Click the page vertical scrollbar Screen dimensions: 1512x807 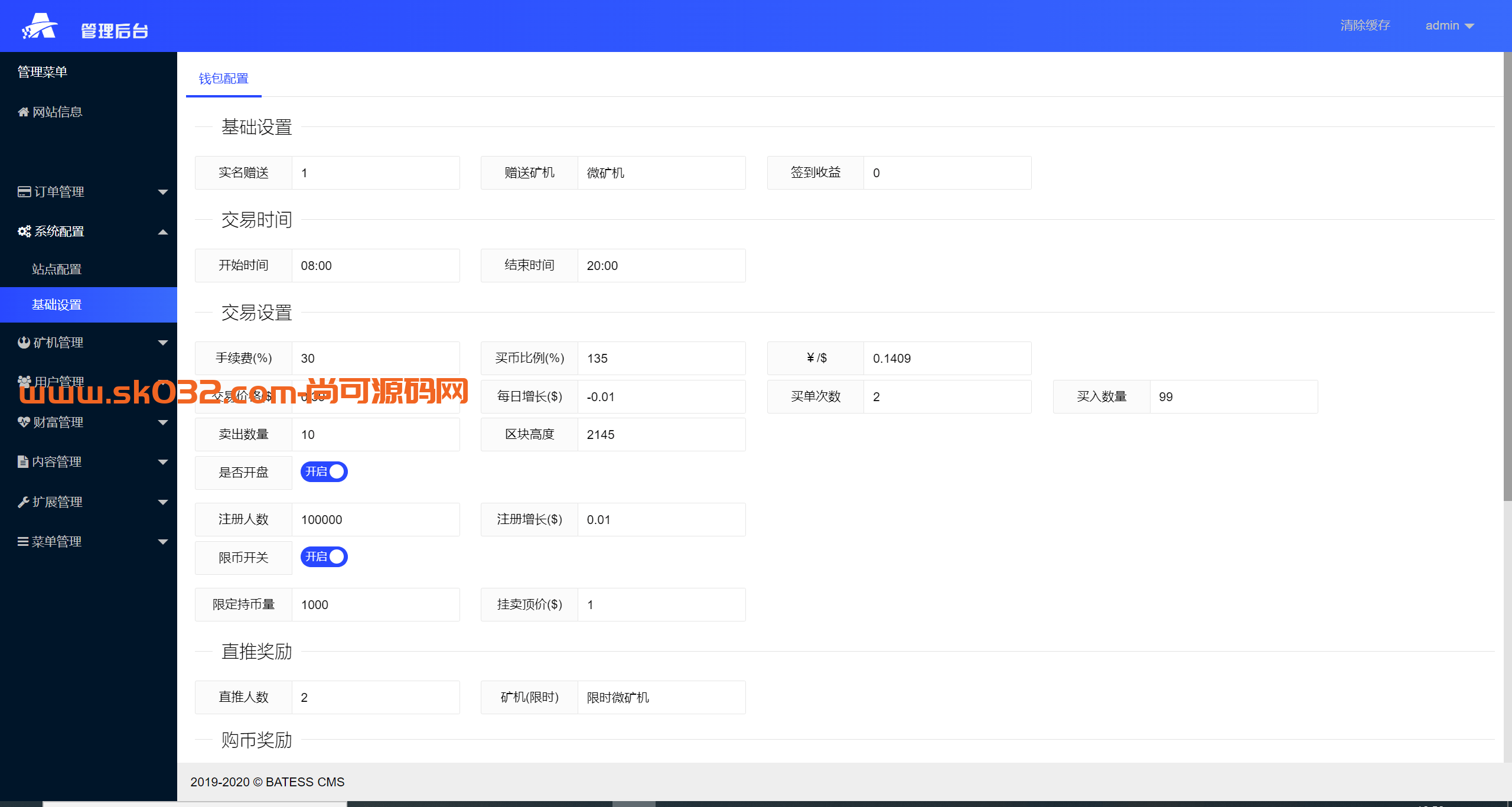1507,276
